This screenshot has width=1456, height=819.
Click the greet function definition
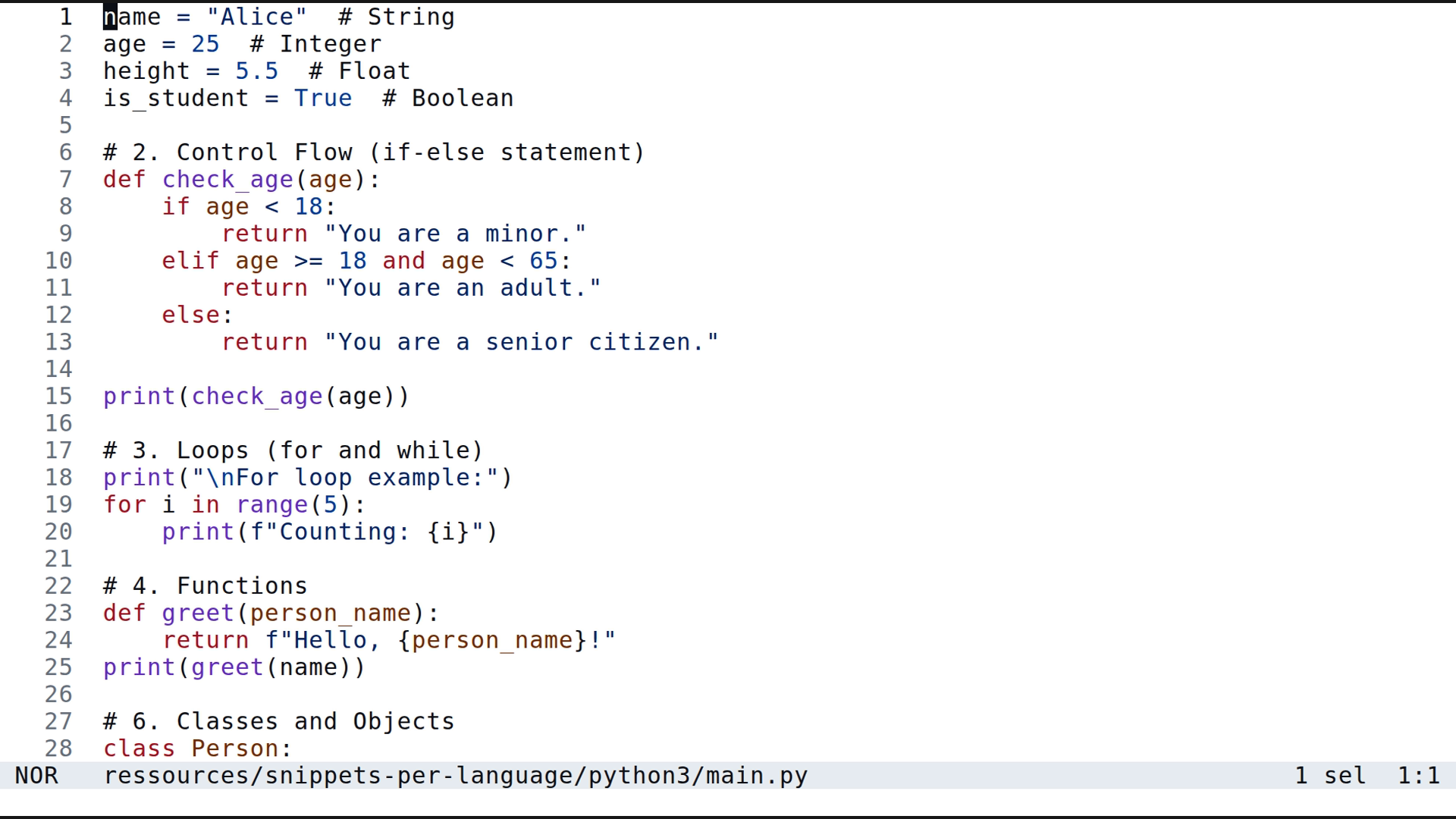[x=197, y=613]
